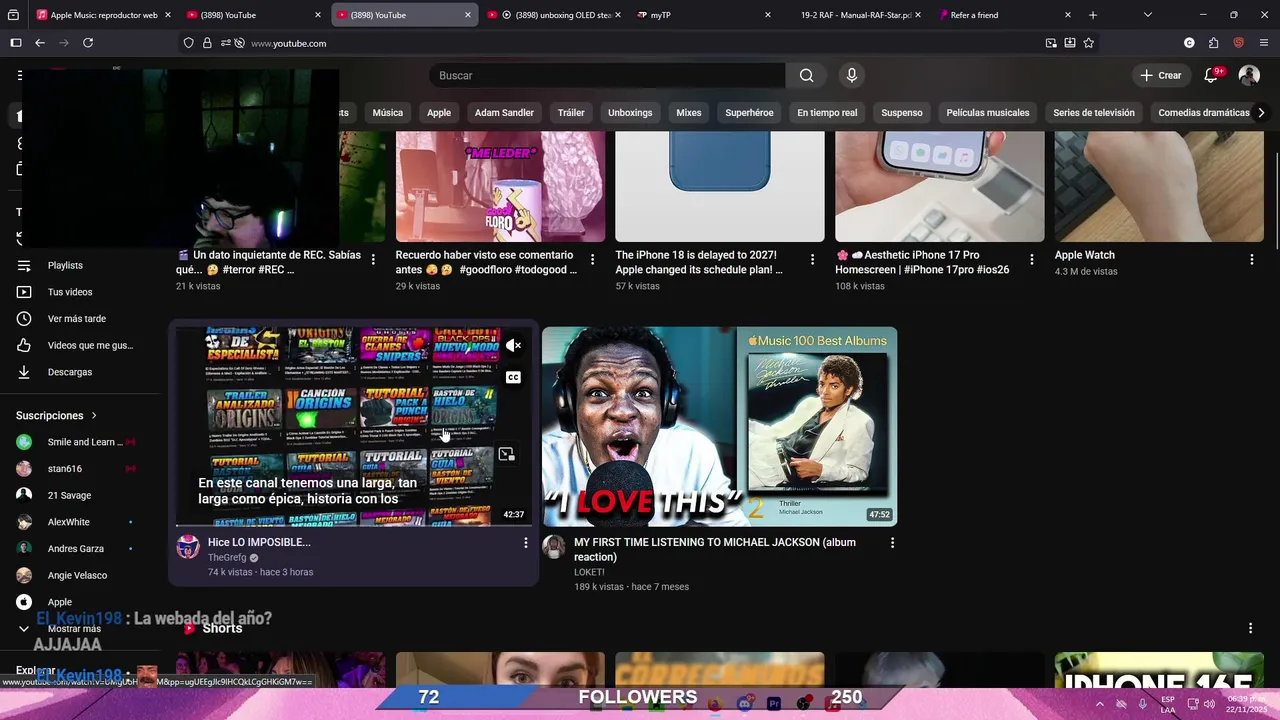Select the 'Películas musicales' filter chip

pos(988,113)
